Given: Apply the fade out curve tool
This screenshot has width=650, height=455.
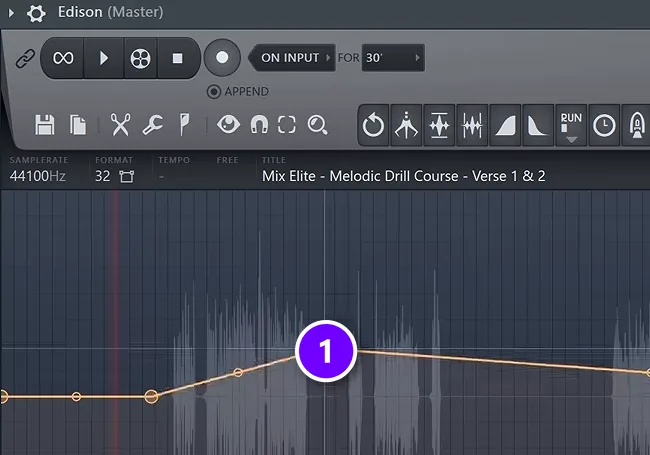Looking at the screenshot, I should 538,126.
